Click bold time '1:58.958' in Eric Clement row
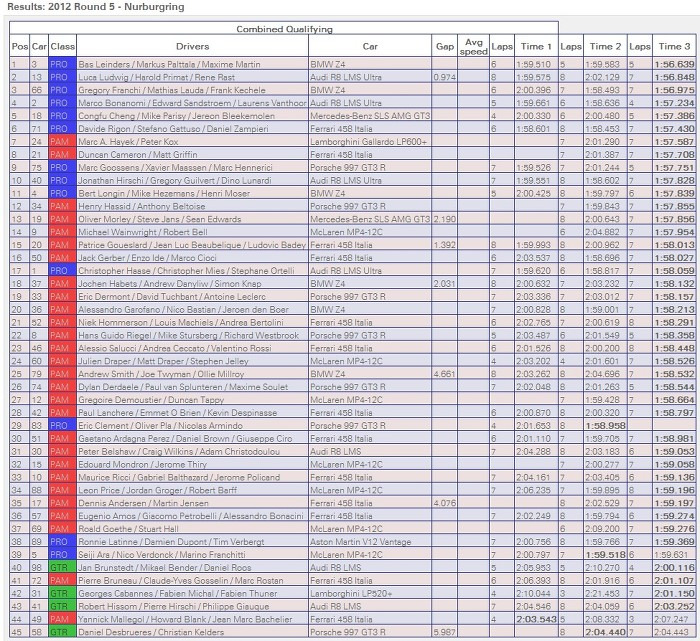 [605, 426]
